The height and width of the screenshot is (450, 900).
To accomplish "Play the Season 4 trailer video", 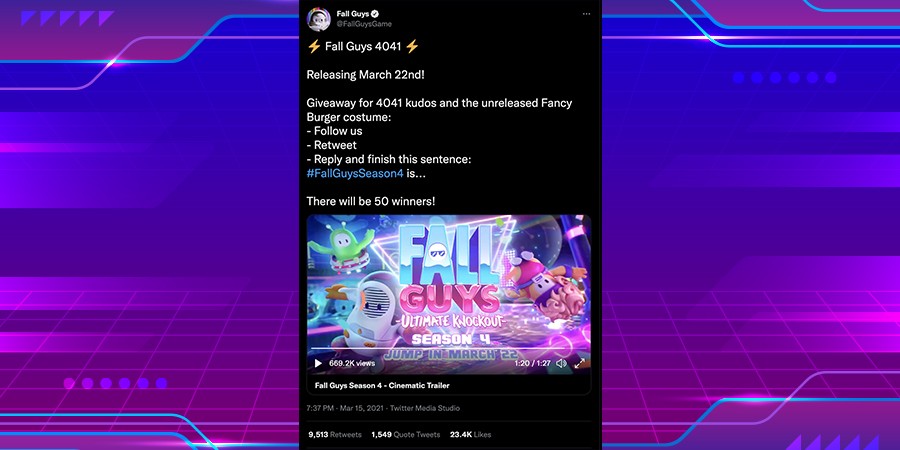I will point(318,363).
